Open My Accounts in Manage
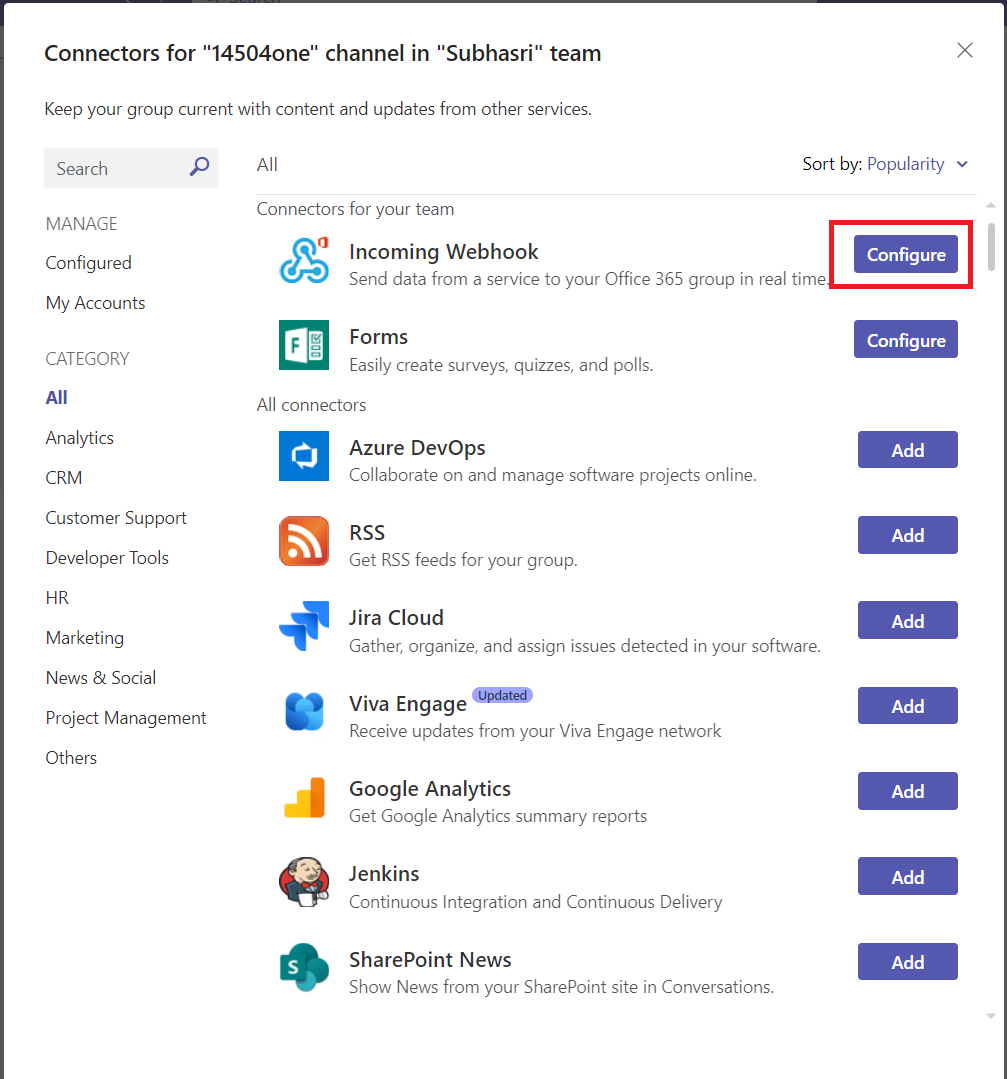 (x=95, y=303)
